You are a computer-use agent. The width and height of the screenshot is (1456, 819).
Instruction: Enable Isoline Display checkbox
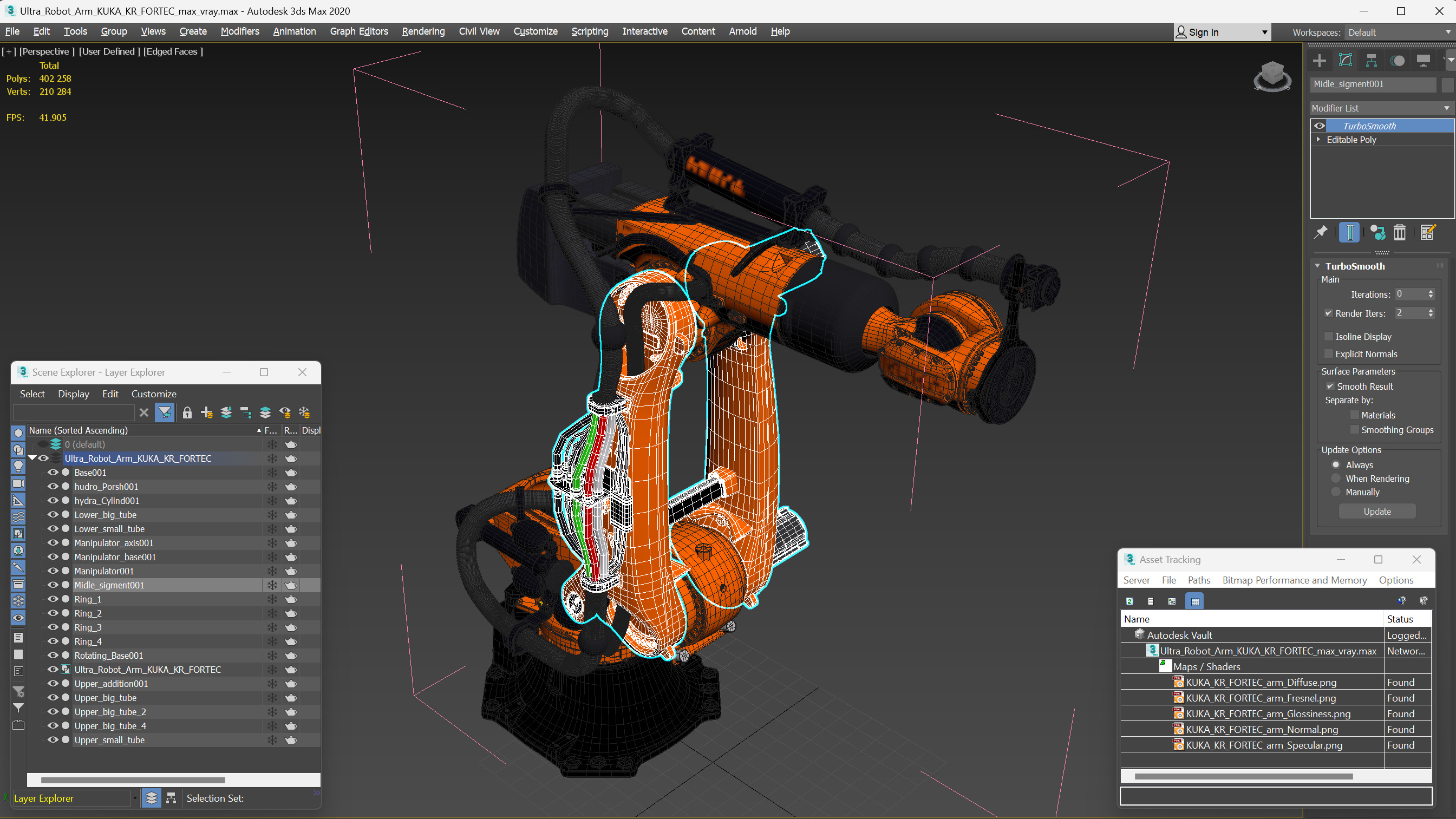(x=1328, y=336)
